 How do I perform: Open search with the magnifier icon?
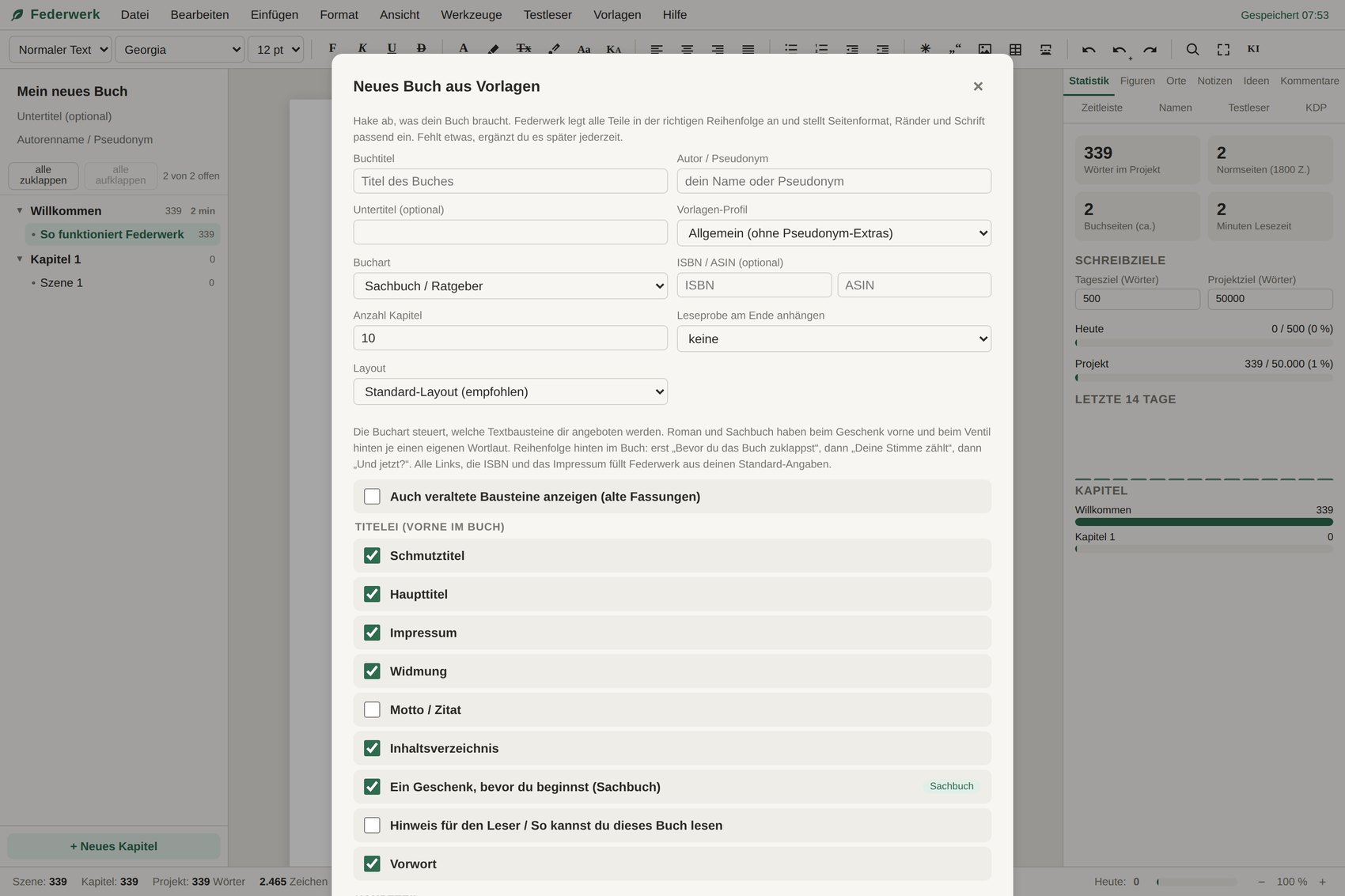pyautogui.click(x=1192, y=49)
